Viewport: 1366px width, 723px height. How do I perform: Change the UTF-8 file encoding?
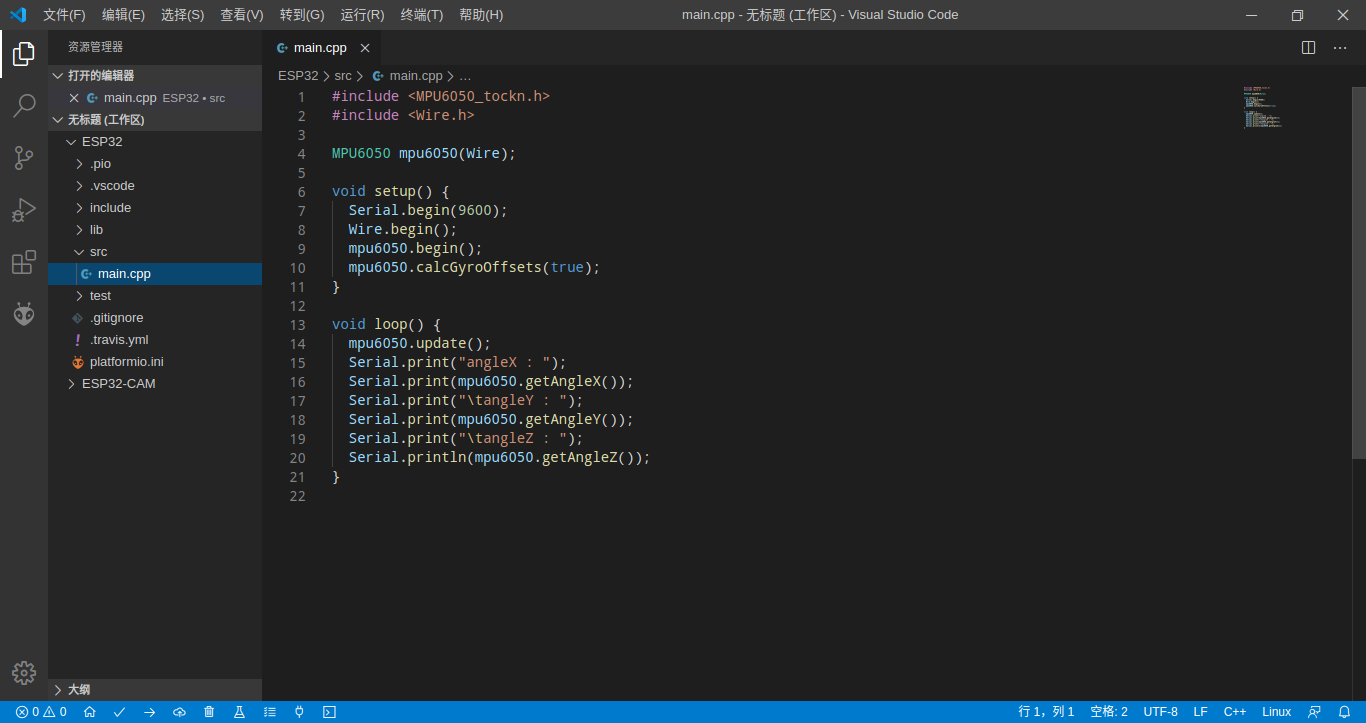click(1161, 712)
